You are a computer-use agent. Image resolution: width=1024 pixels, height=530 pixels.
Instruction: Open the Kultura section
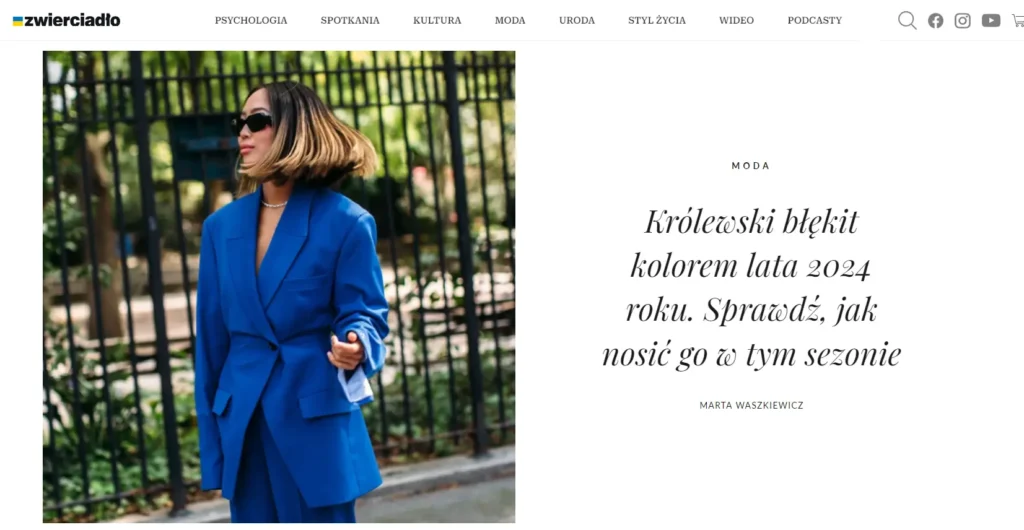(x=437, y=20)
